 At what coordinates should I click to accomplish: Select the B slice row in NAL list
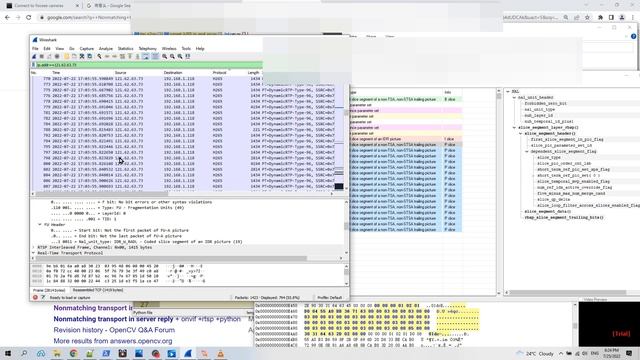(x=406, y=99)
